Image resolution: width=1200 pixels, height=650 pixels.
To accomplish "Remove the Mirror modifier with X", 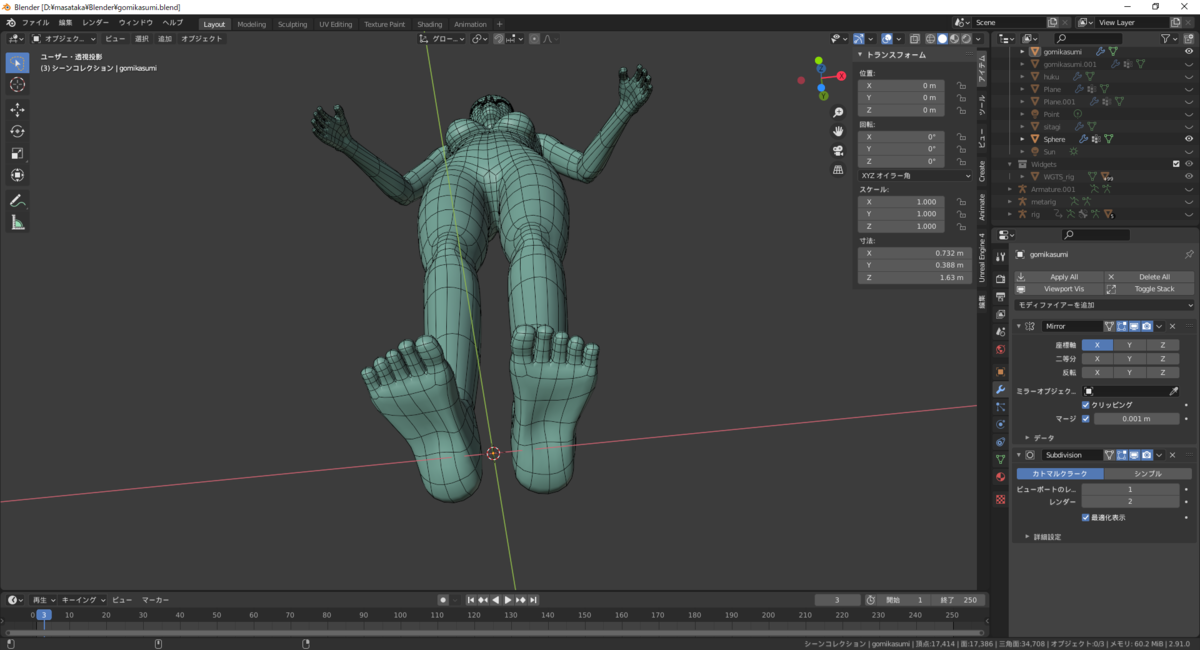I will tap(1173, 326).
